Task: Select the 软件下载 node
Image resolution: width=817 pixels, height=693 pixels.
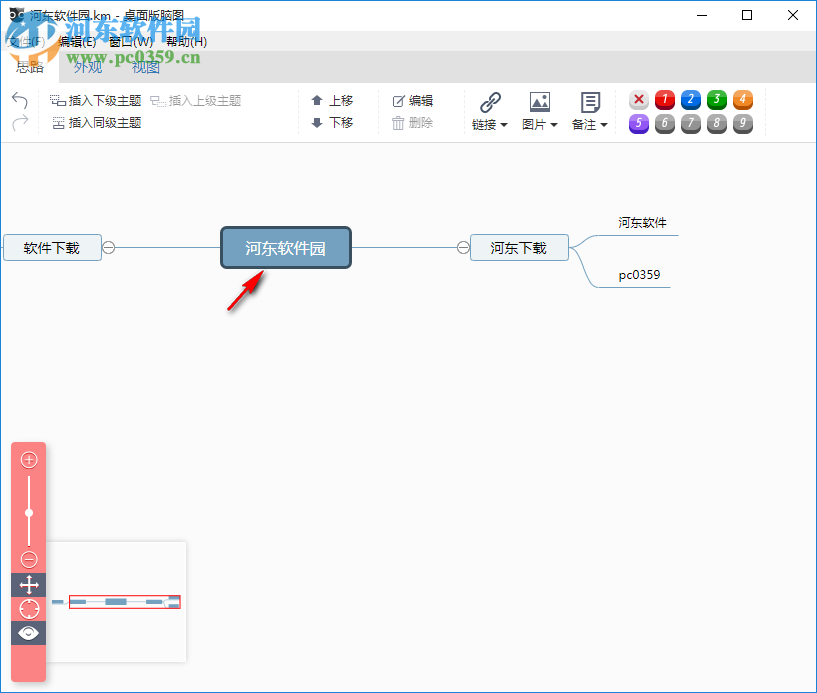Action: pyautogui.click(x=52, y=248)
